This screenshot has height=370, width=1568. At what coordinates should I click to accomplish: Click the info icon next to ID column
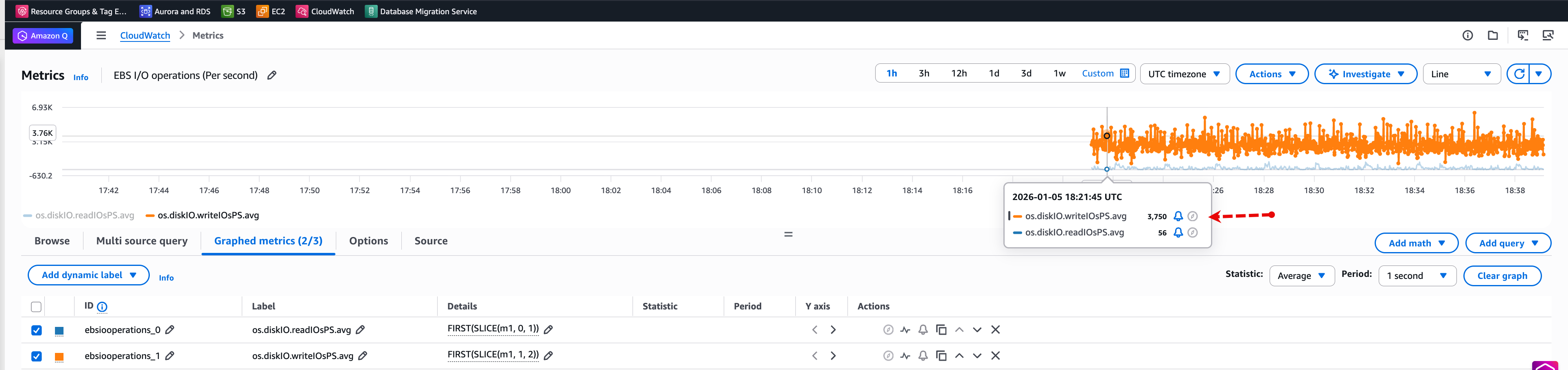pyautogui.click(x=102, y=307)
